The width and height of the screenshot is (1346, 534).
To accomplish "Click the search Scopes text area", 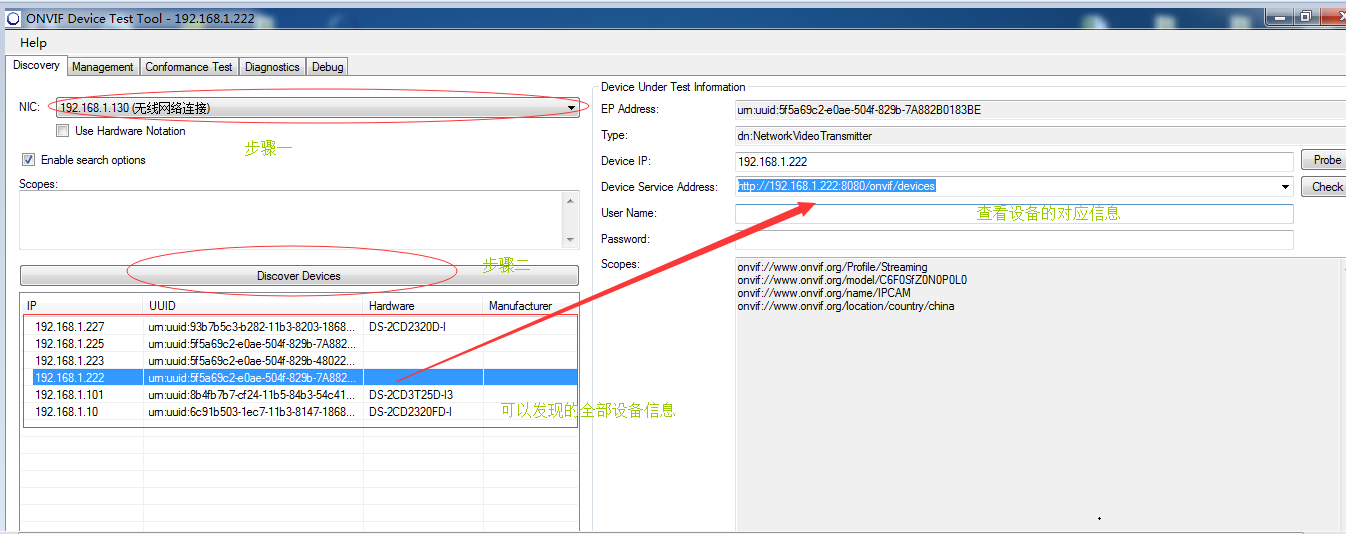I will [291, 220].
